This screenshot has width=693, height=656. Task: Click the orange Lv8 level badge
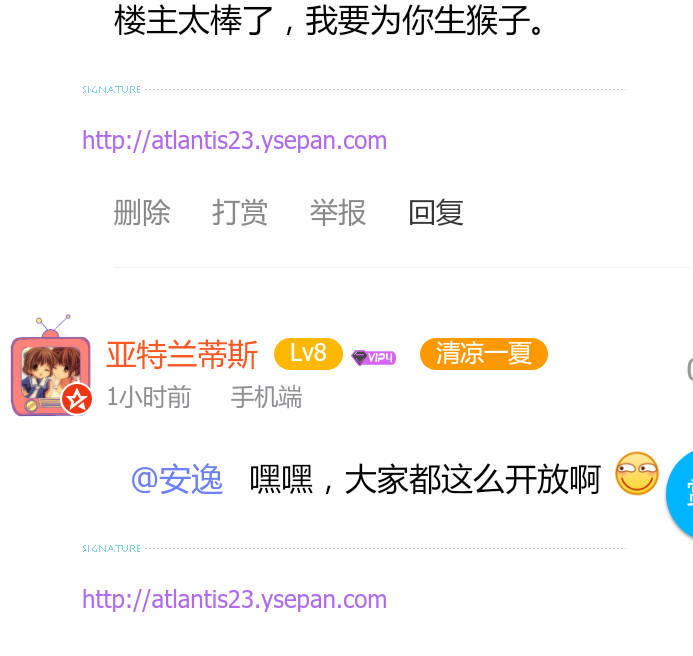pyautogui.click(x=308, y=354)
